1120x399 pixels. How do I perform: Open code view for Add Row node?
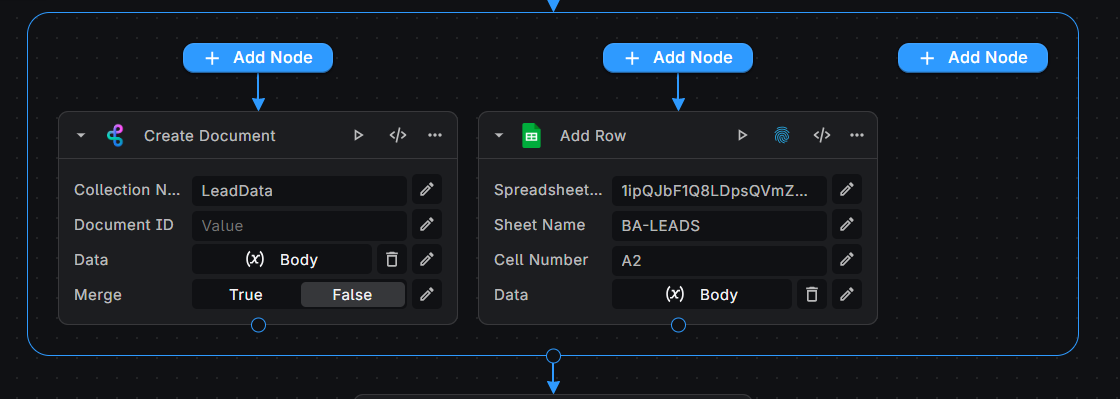click(822, 135)
